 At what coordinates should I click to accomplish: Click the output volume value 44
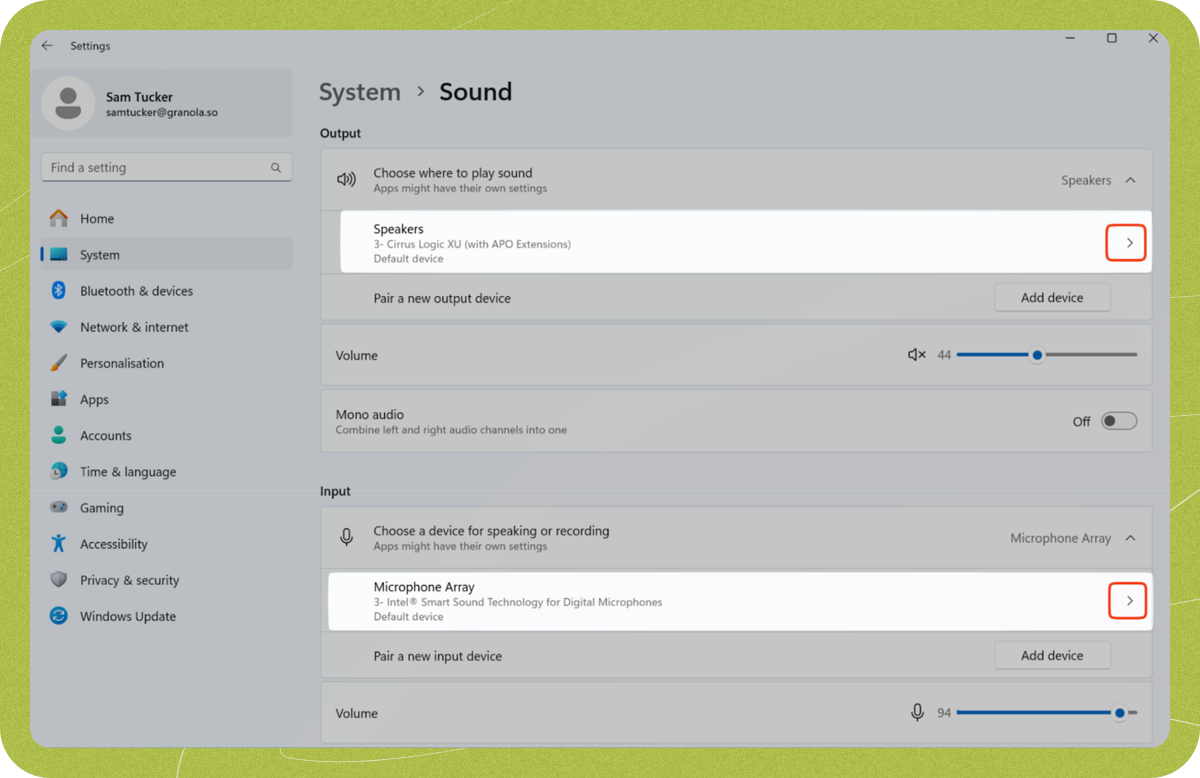coord(944,355)
